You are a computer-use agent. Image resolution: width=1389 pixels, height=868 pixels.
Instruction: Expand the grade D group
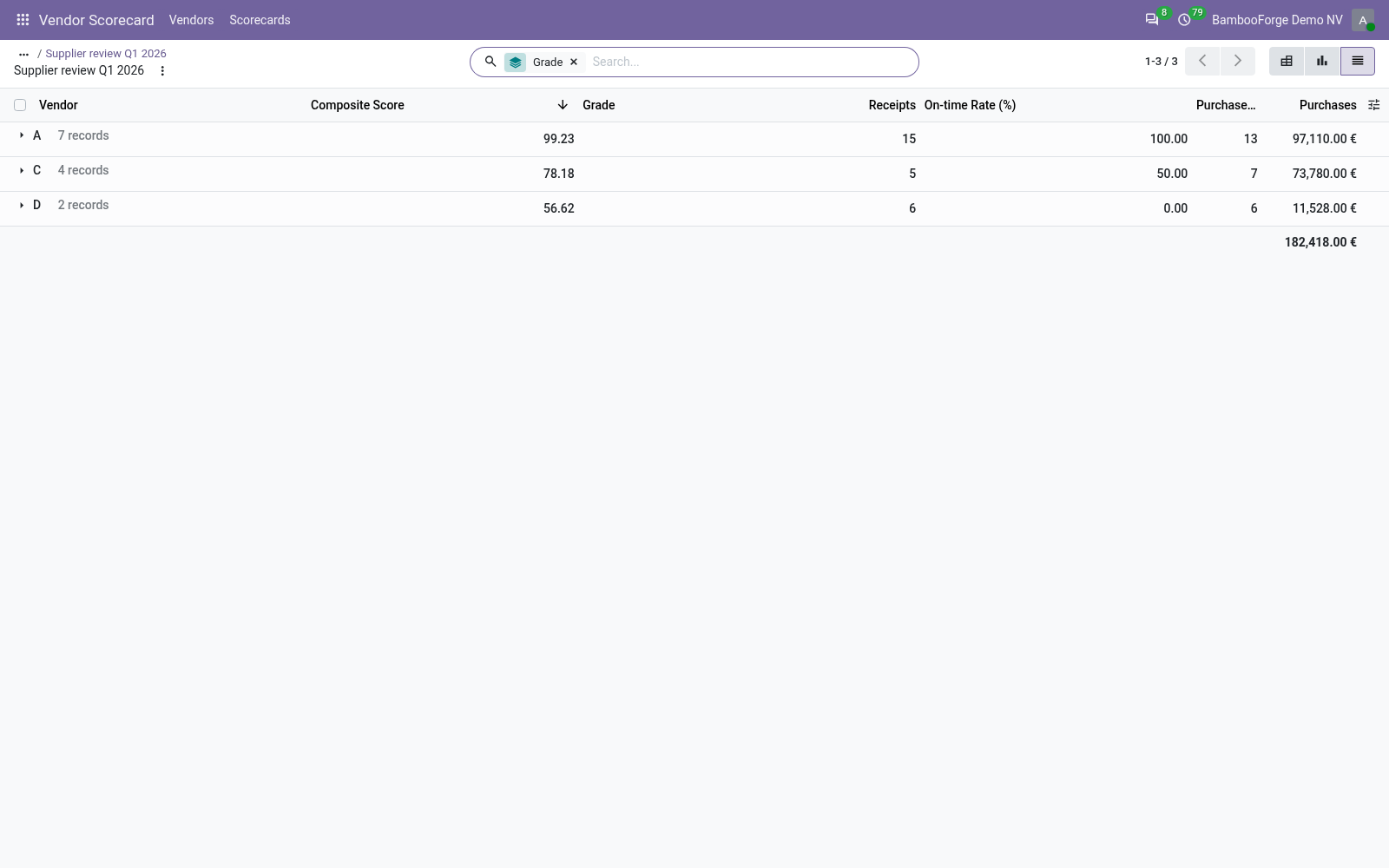pyautogui.click(x=22, y=205)
